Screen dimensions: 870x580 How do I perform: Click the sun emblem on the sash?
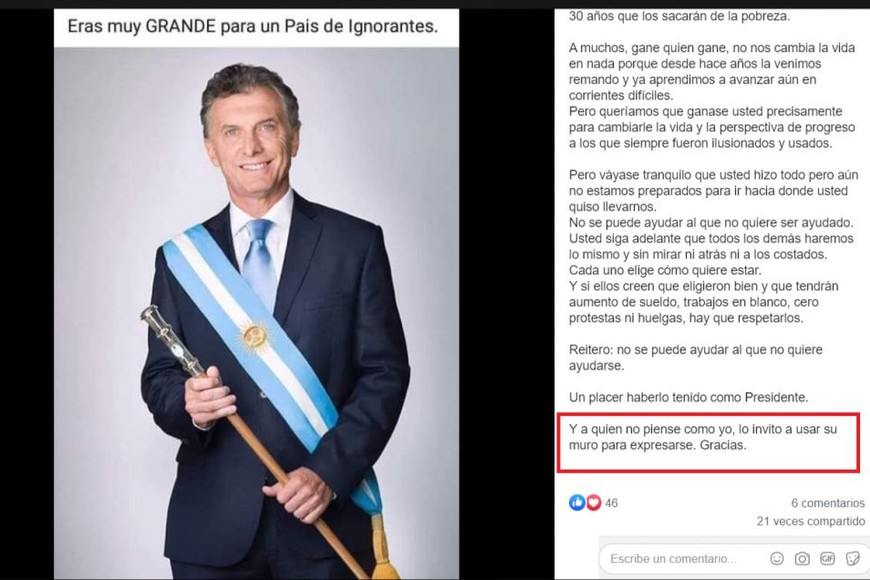click(x=254, y=336)
